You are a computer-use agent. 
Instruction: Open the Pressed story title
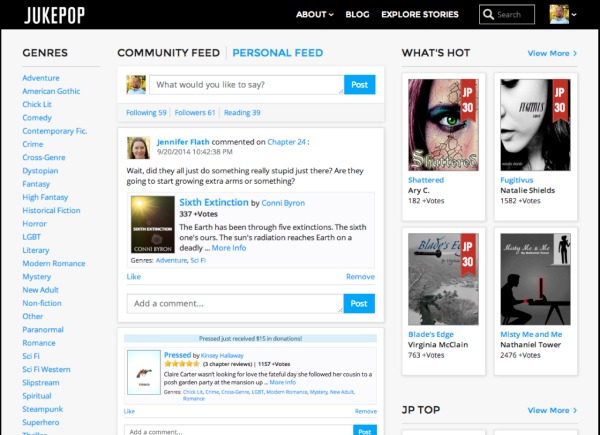tap(177, 355)
